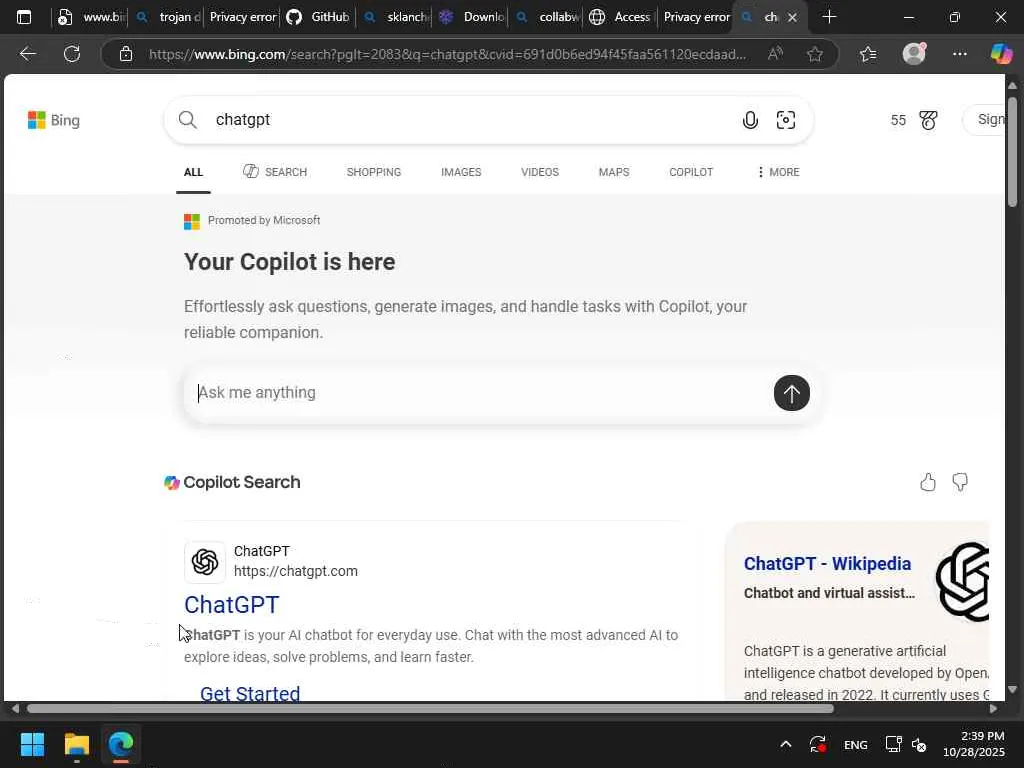Image resolution: width=1024 pixels, height=768 pixels.
Task: Click ENG language indicator in taskbar
Action: coord(856,744)
